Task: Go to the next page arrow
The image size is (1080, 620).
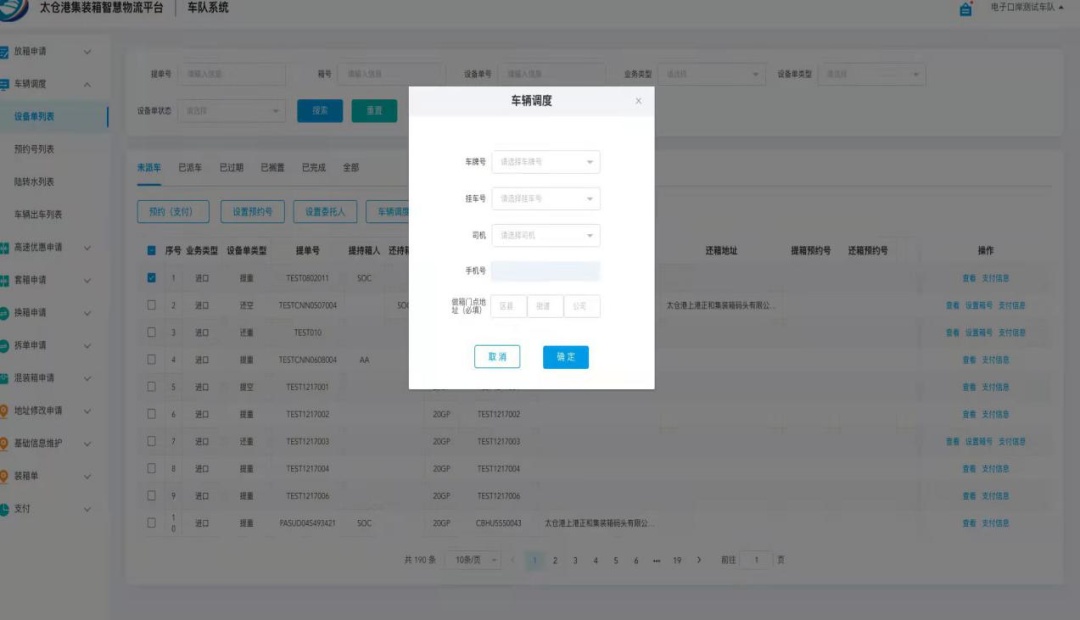Action: [x=699, y=560]
